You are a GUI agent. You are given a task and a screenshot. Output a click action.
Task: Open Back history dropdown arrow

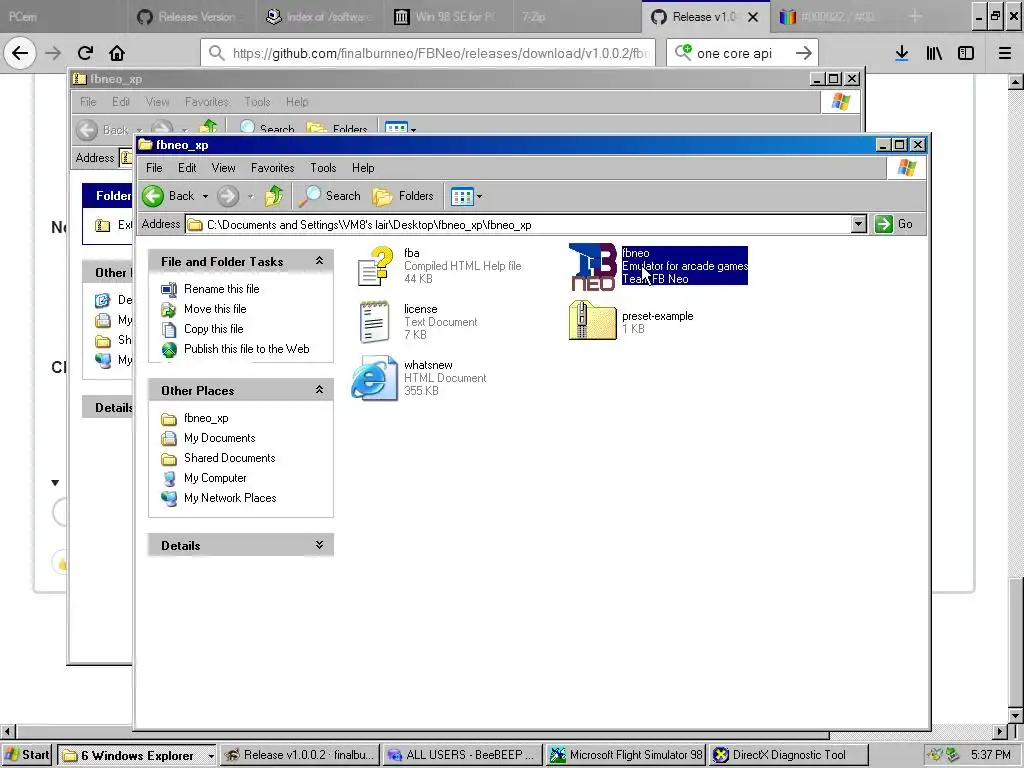point(205,196)
